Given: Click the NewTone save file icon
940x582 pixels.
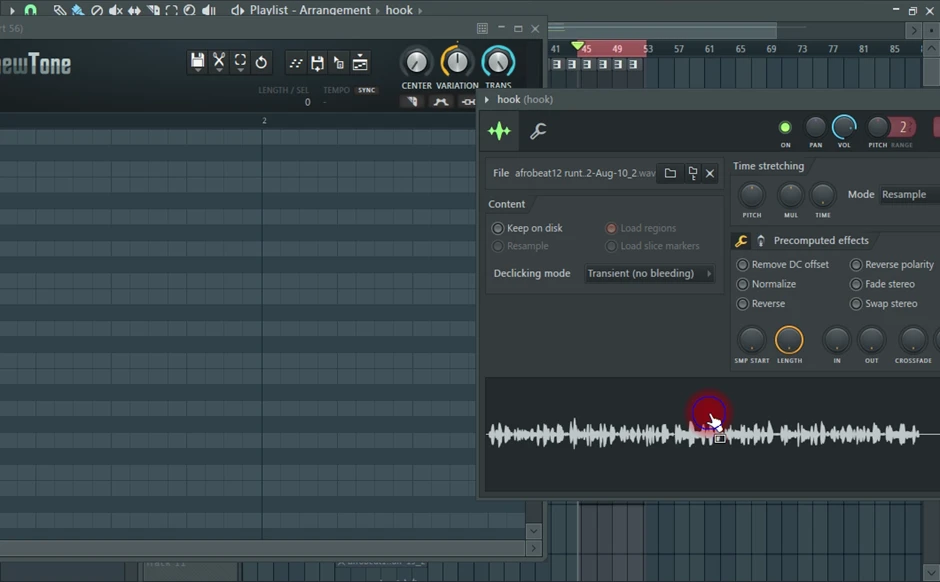Looking at the screenshot, I should 198,62.
